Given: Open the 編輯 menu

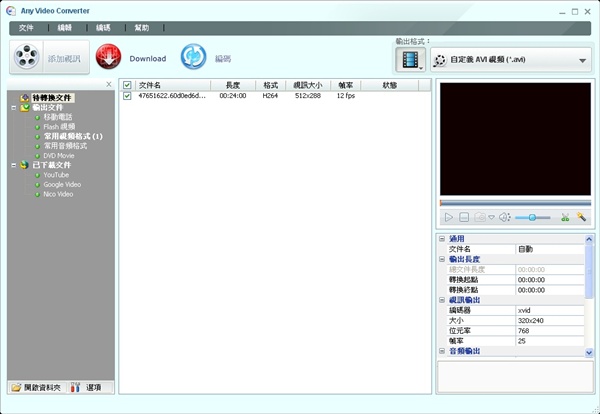Looking at the screenshot, I should (x=65, y=28).
